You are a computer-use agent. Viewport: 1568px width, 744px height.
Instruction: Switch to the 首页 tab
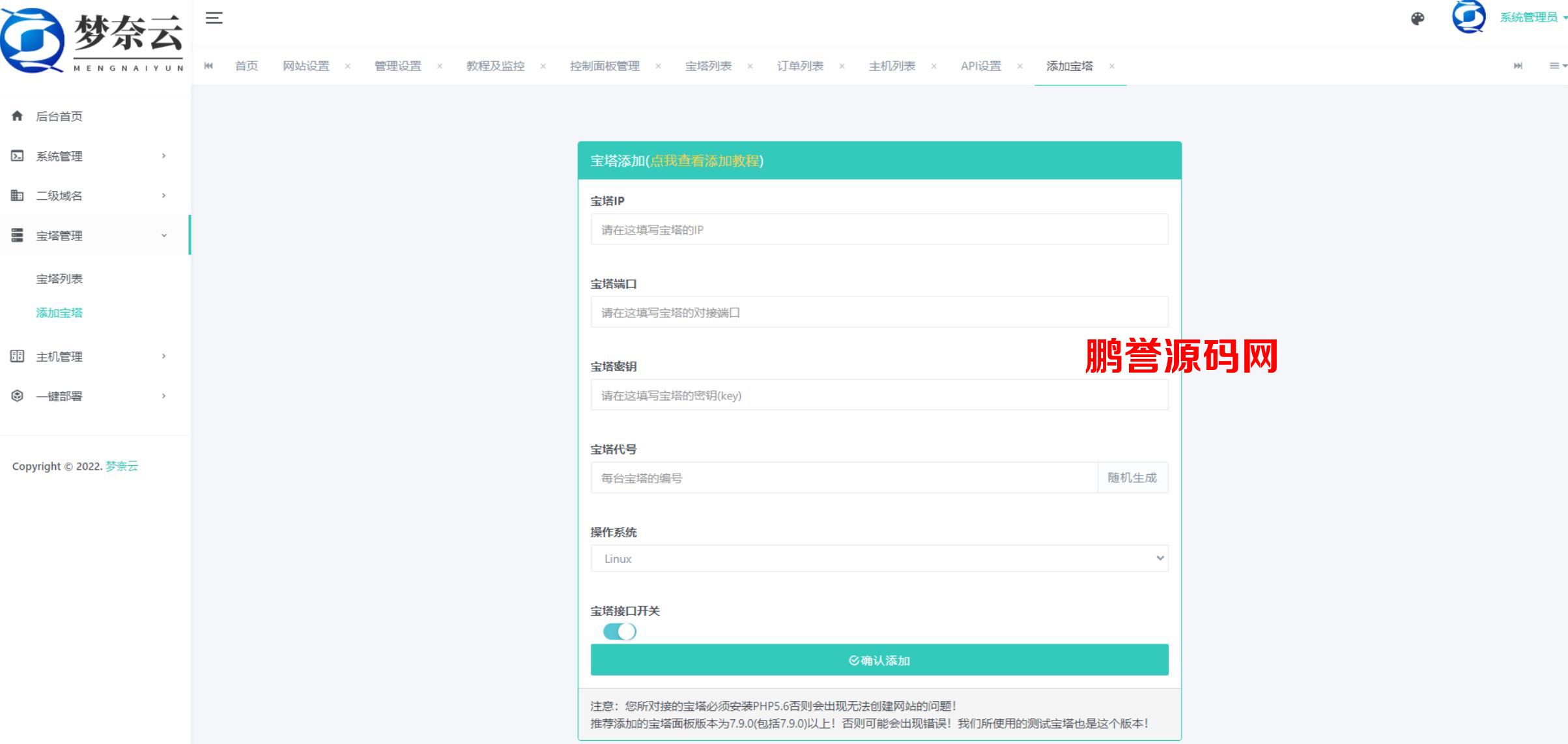[x=246, y=66]
